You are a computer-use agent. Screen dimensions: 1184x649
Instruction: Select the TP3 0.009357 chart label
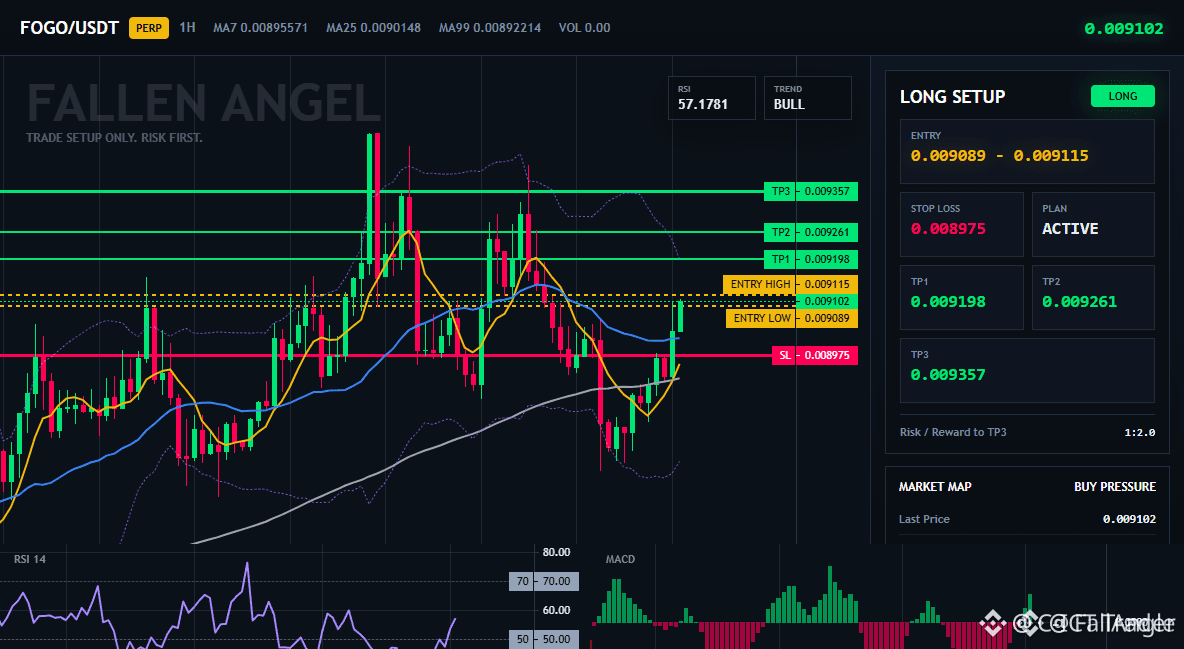tap(811, 191)
